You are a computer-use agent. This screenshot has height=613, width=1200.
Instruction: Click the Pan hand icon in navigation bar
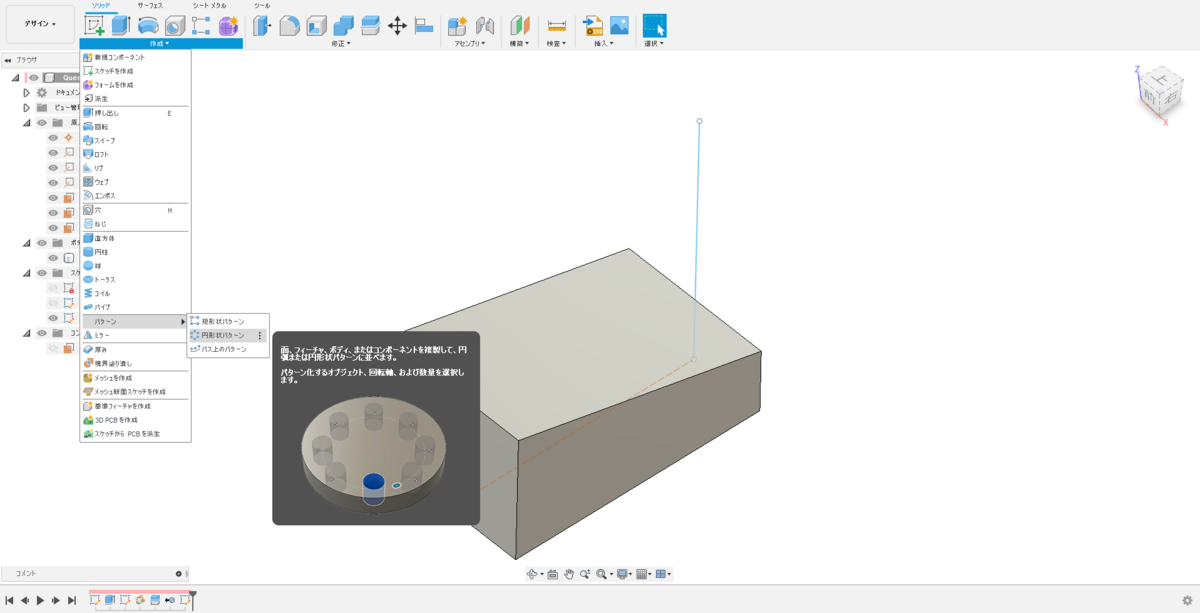[569, 574]
